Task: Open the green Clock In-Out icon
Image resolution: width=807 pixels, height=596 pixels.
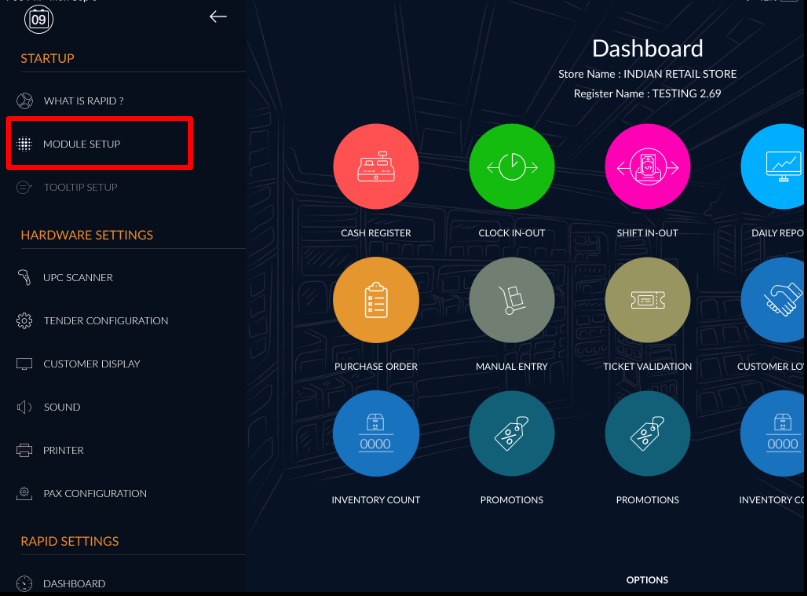Action: (511, 166)
